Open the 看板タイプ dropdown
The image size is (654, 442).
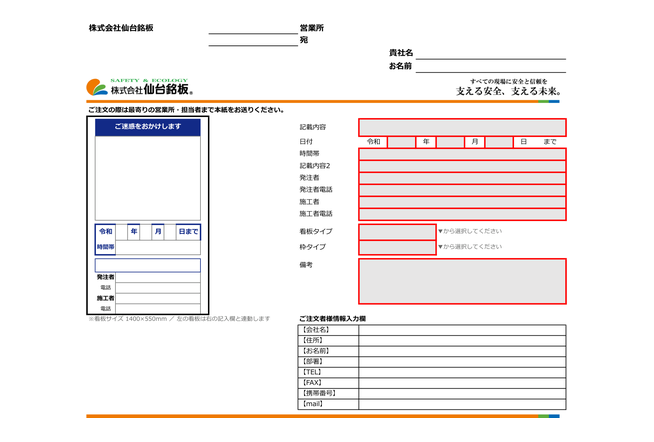click(397, 232)
